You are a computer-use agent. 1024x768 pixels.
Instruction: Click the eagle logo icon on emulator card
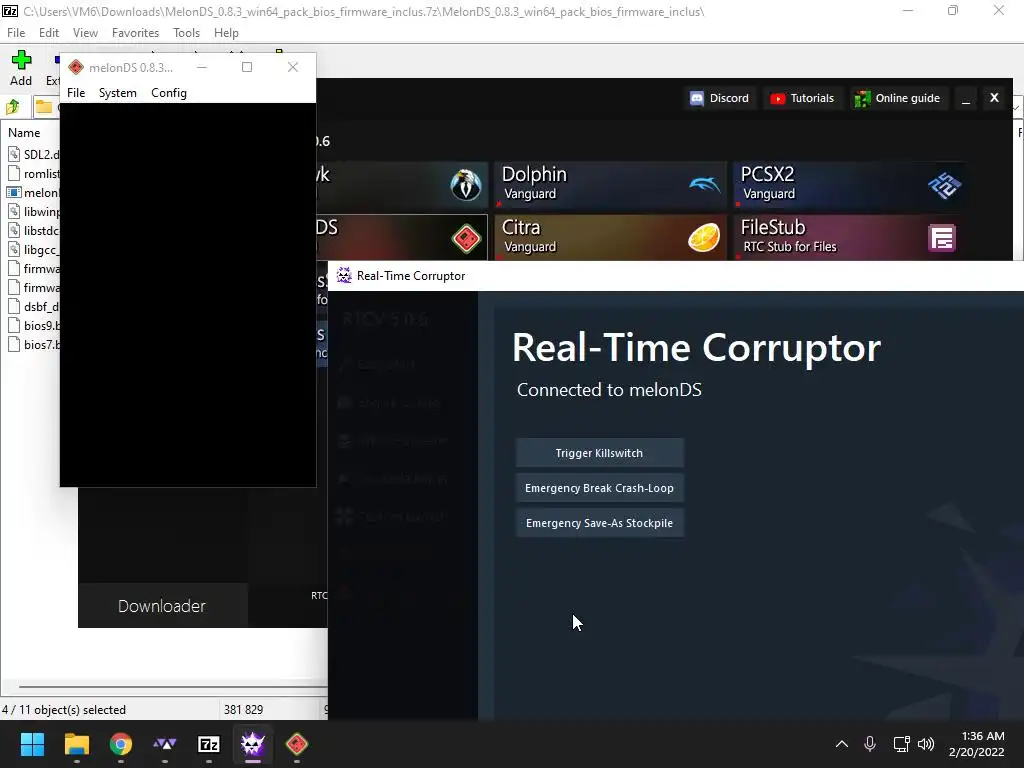pos(466,185)
